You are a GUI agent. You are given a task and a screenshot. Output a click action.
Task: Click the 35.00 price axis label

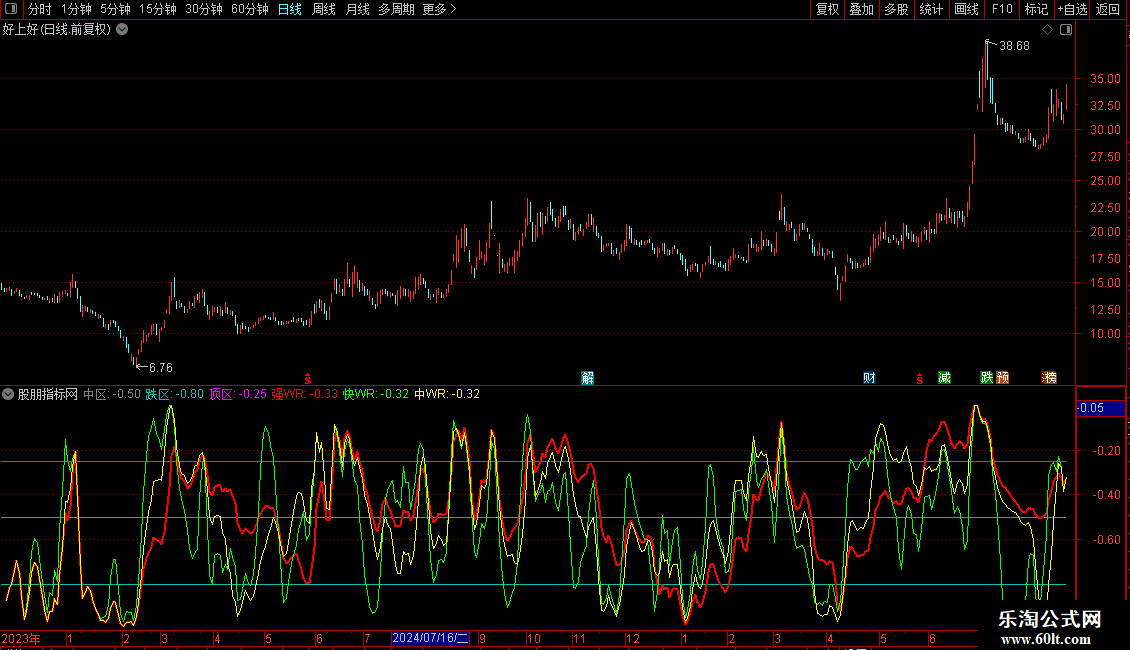click(x=1105, y=79)
